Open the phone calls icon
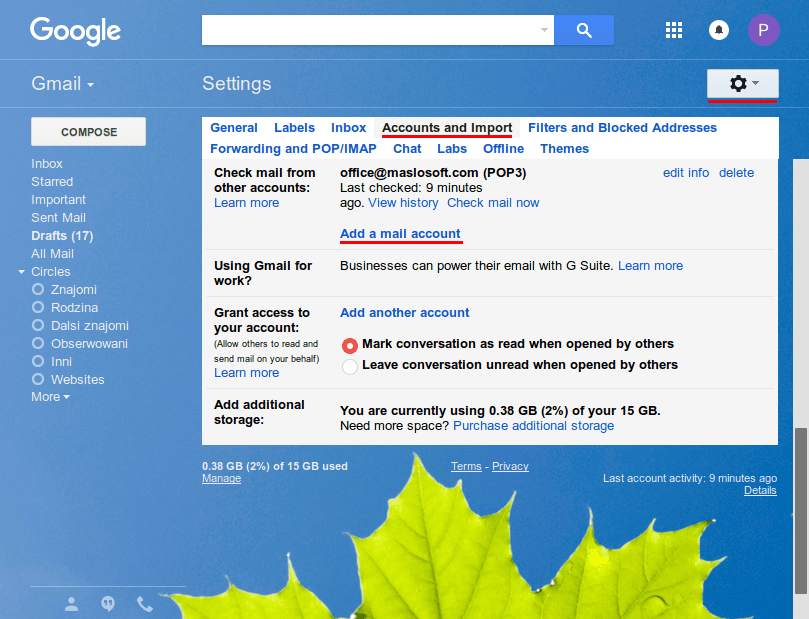The height and width of the screenshot is (619, 809). [x=144, y=604]
